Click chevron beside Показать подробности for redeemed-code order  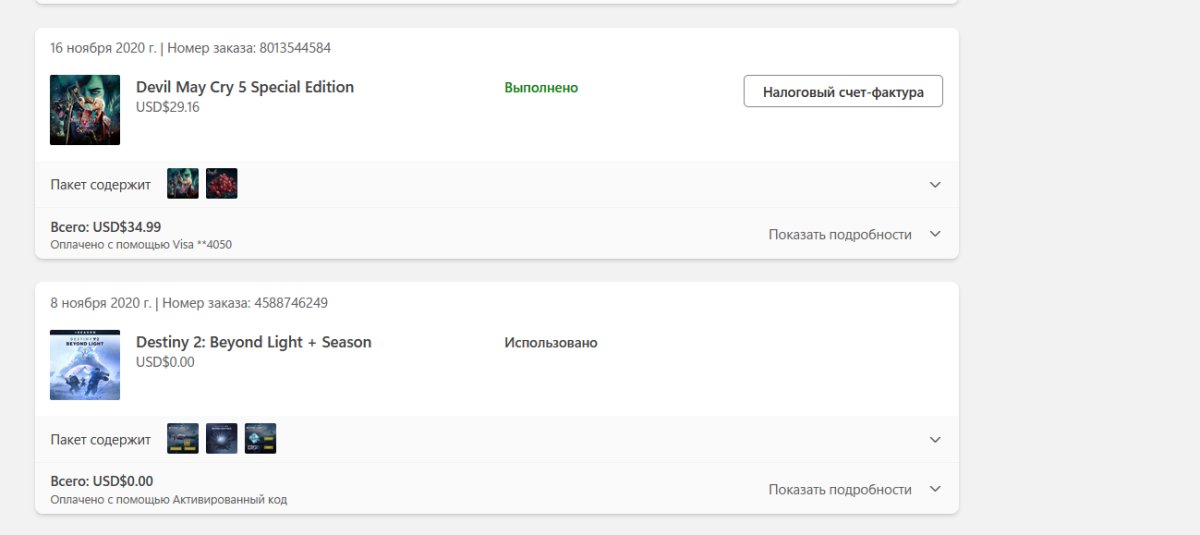pyautogui.click(x=935, y=489)
